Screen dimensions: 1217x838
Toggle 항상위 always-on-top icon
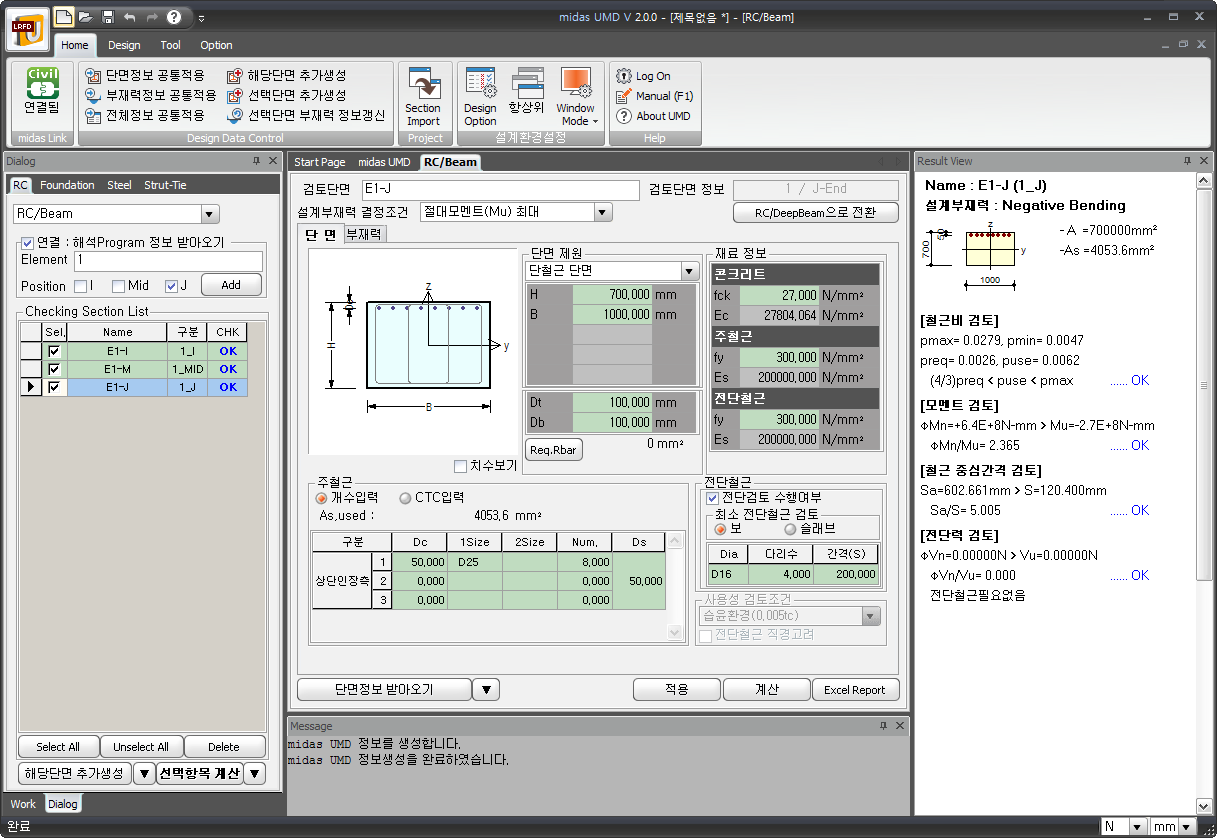click(526, 91)
